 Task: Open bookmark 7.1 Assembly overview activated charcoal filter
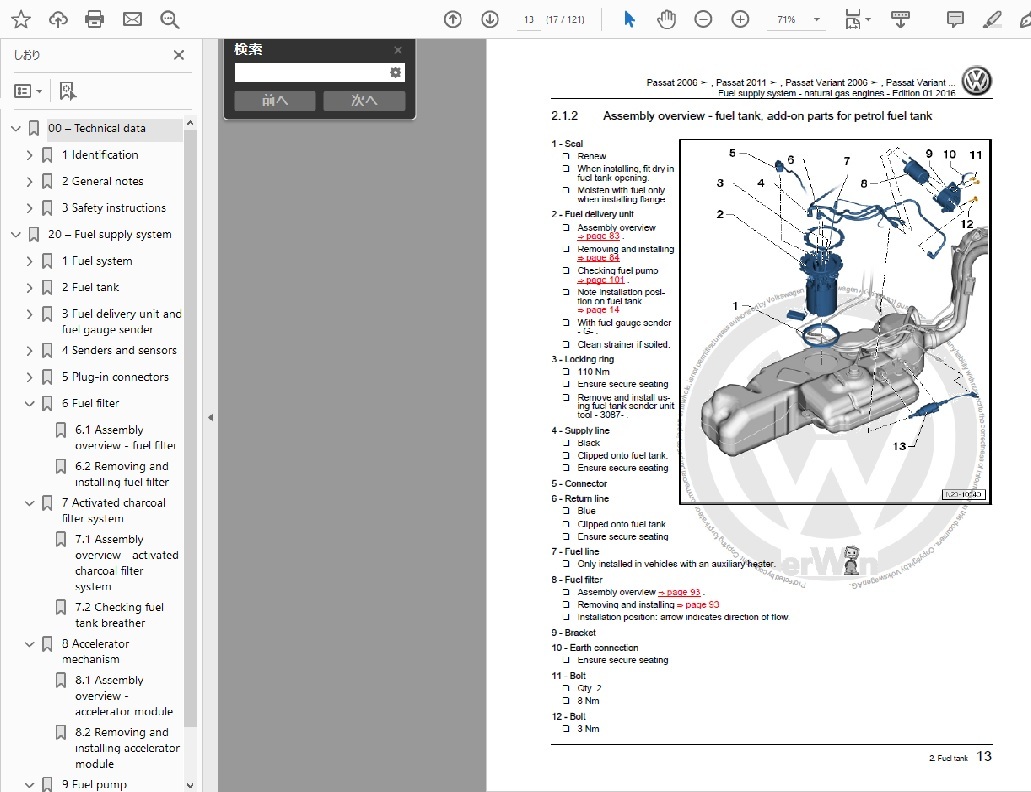(127, 563)
